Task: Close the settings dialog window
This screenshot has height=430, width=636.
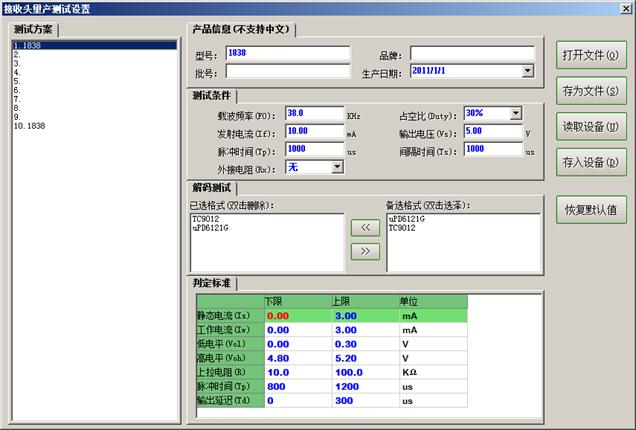Action: pos(624,8)
